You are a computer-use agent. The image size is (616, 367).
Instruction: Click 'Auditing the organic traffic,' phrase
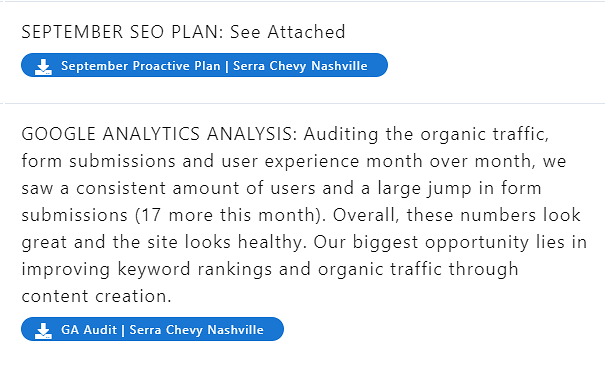coord(426,134)
